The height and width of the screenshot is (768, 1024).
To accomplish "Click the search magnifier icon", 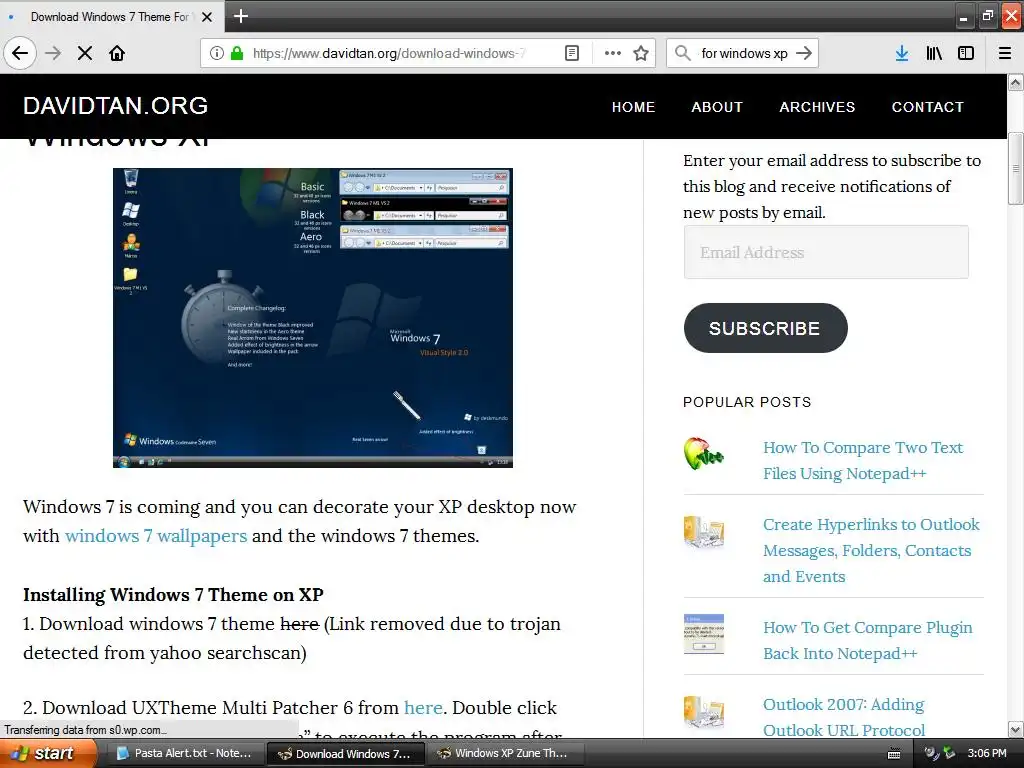I will pos(682,53).
